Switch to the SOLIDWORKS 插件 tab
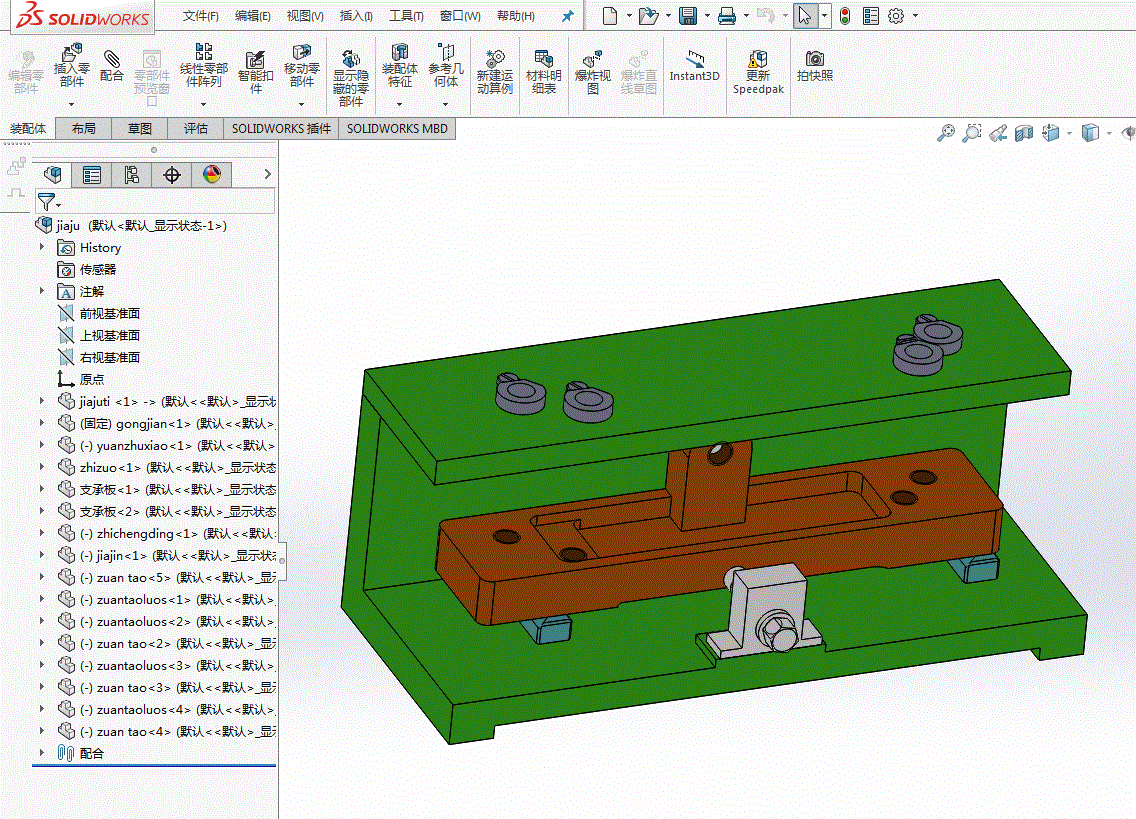 281,128
